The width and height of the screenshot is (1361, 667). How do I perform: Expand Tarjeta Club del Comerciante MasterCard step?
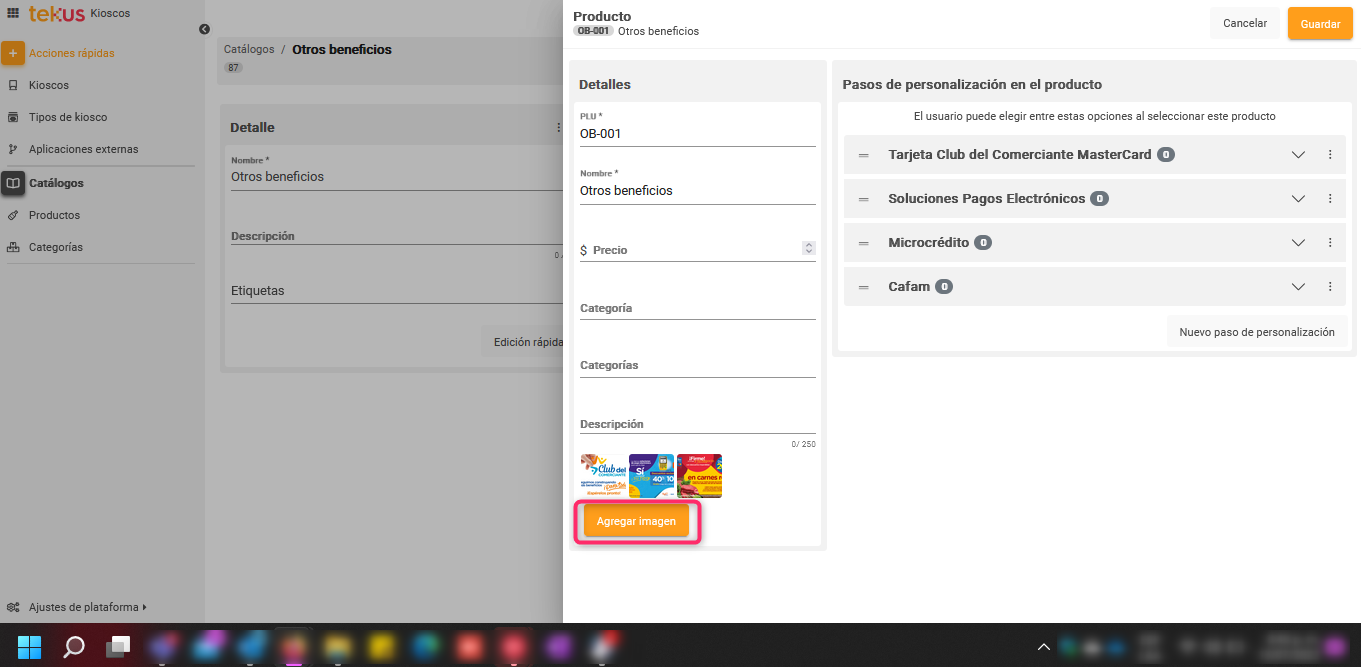click(x=1298, y=155)
